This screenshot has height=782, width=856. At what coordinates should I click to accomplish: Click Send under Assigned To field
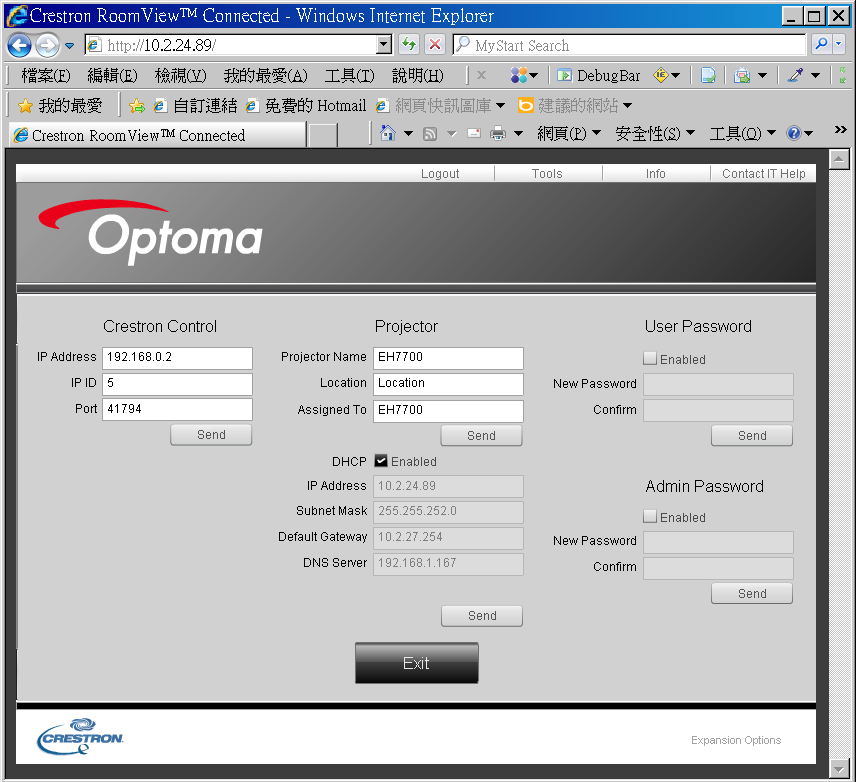pos(482,436)
